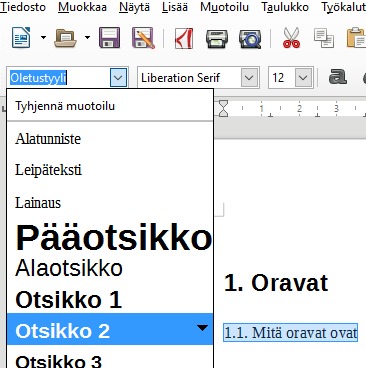This screenshot has height=368, width=366.
Task: Select Leipäteksti style
Action: (x=110, y=170)
